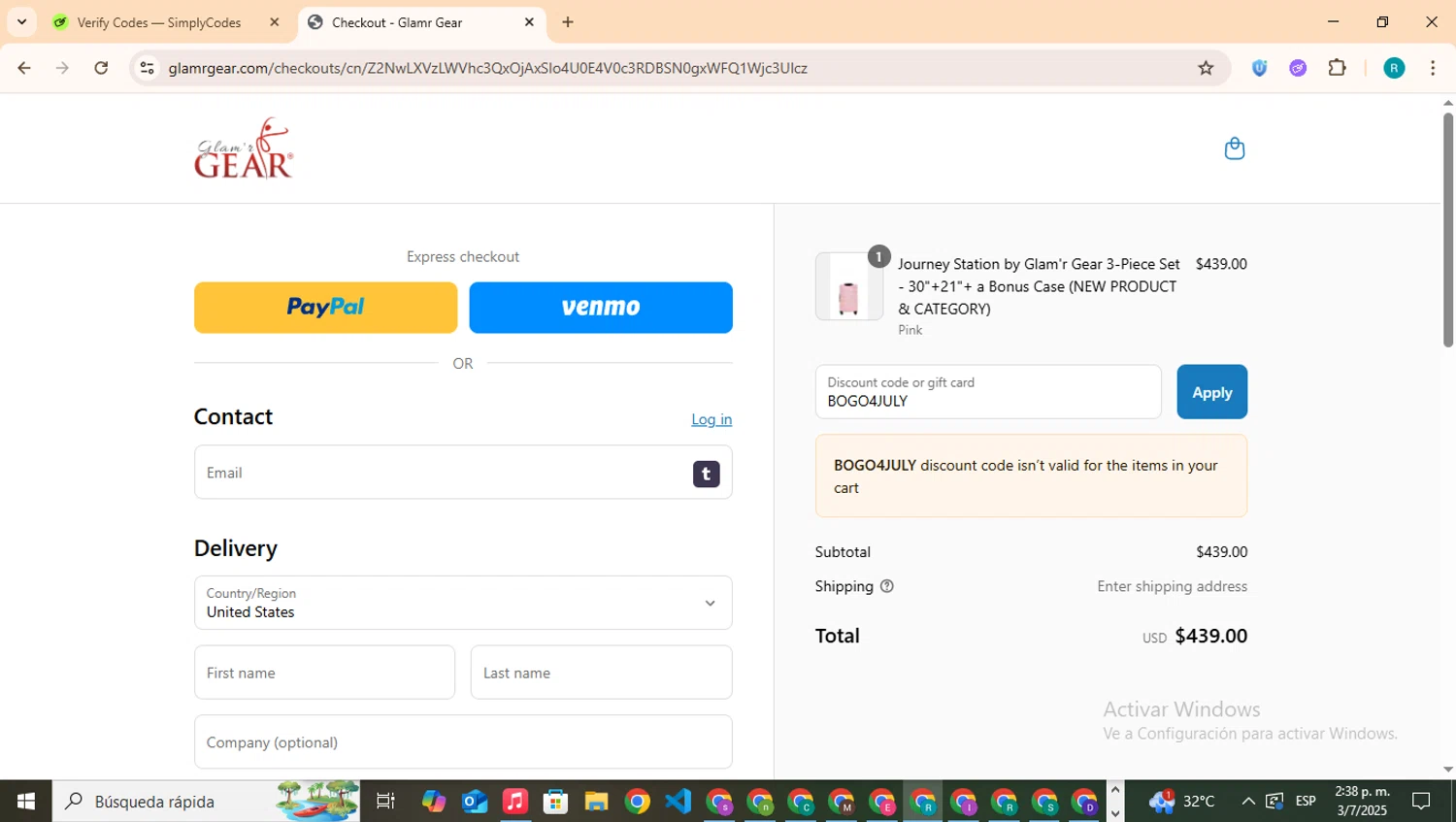Click the "Journey Station by Glam'r Gear" product name
Image resolution: width=1456 pixels, height=822 pixels.
pyautogui.click(x=1039, y=286)
